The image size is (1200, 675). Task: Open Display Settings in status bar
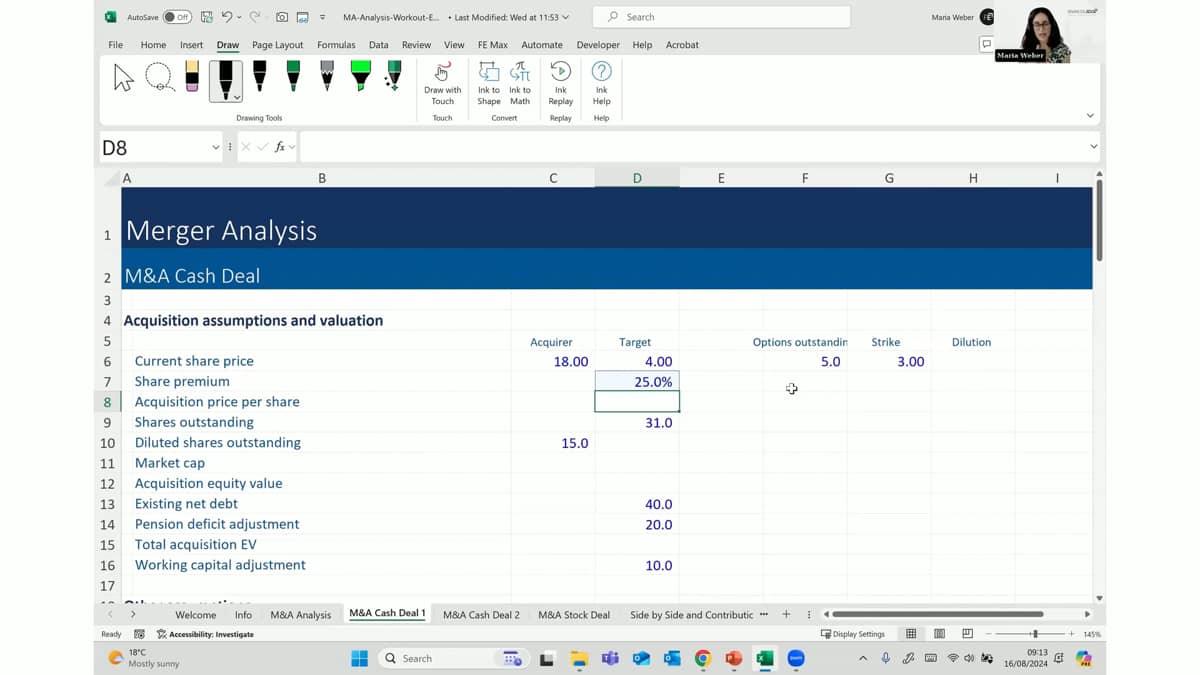(x=853, y=634)
